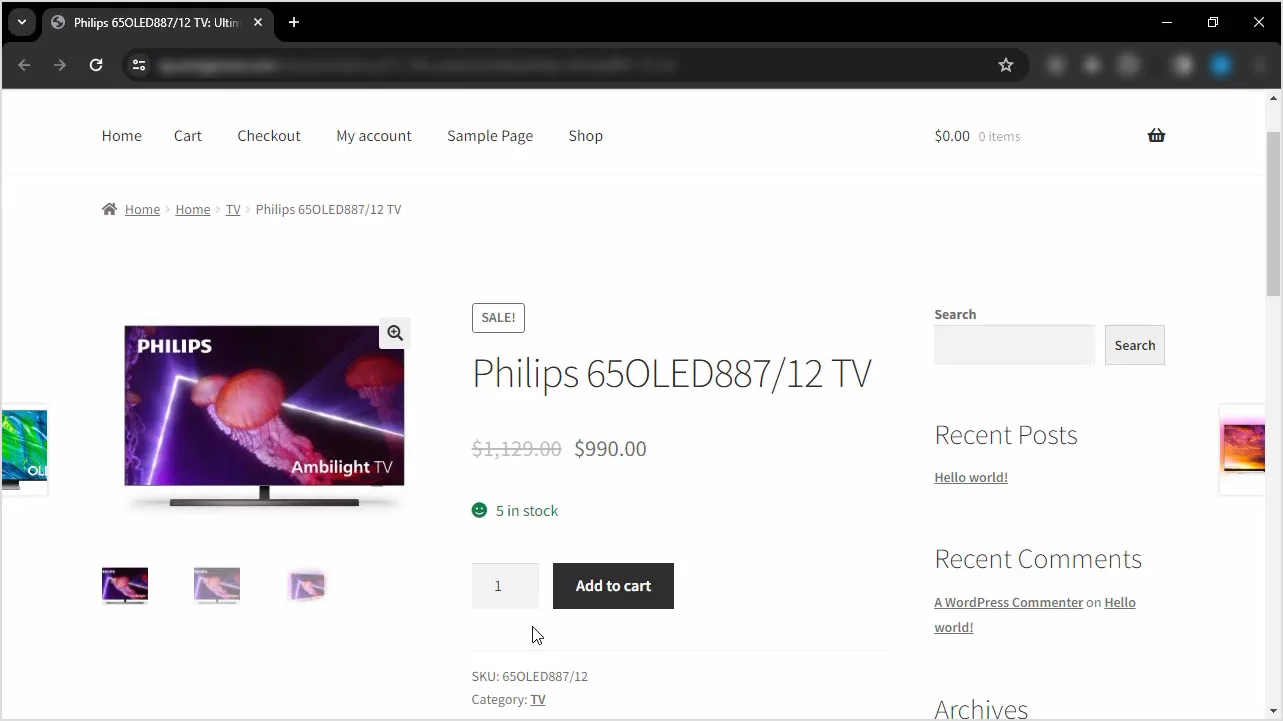Select the third product gallery thumbnail
This screenshot has height=721, width=1283.
(x=308, y=586)
